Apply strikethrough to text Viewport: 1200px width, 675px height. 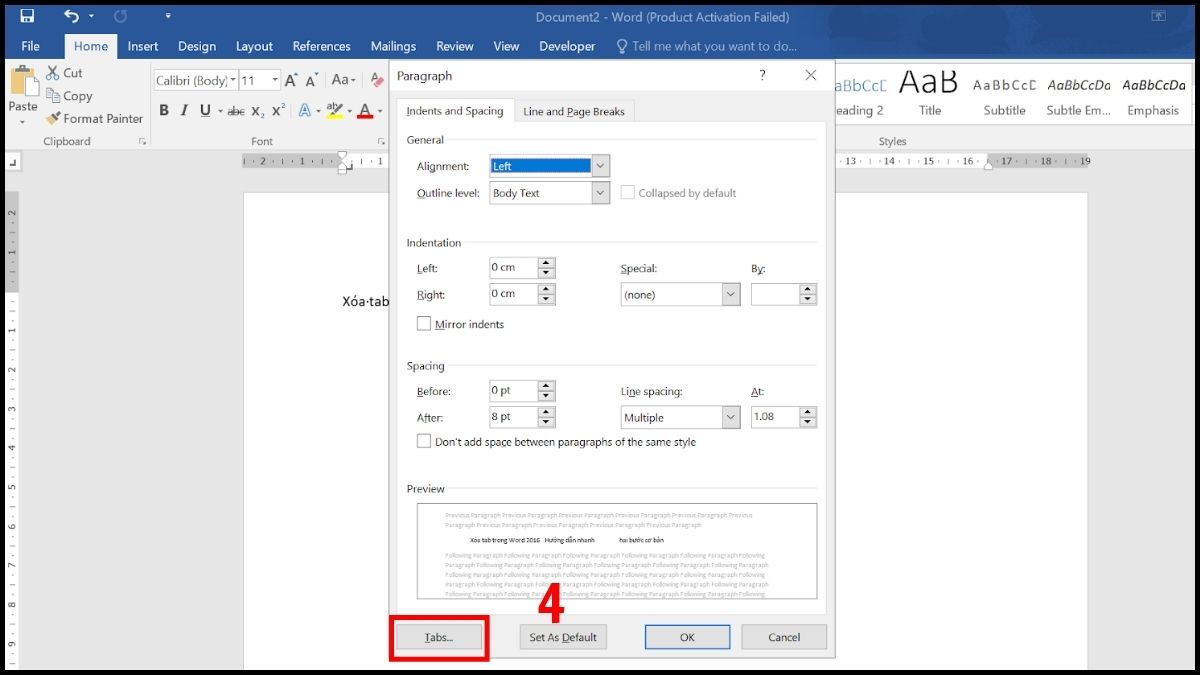(x=235, y=110)
